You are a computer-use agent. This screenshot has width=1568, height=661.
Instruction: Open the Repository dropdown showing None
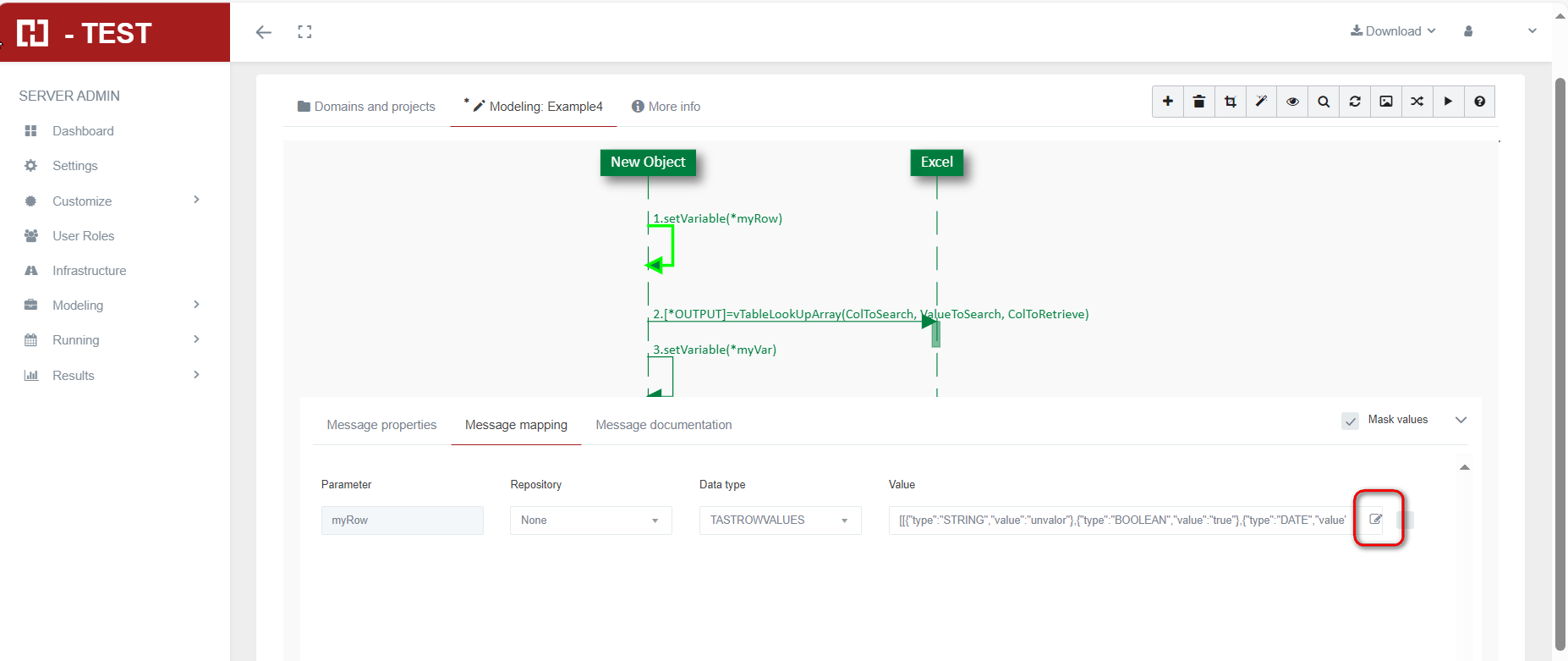pos(590,521)
